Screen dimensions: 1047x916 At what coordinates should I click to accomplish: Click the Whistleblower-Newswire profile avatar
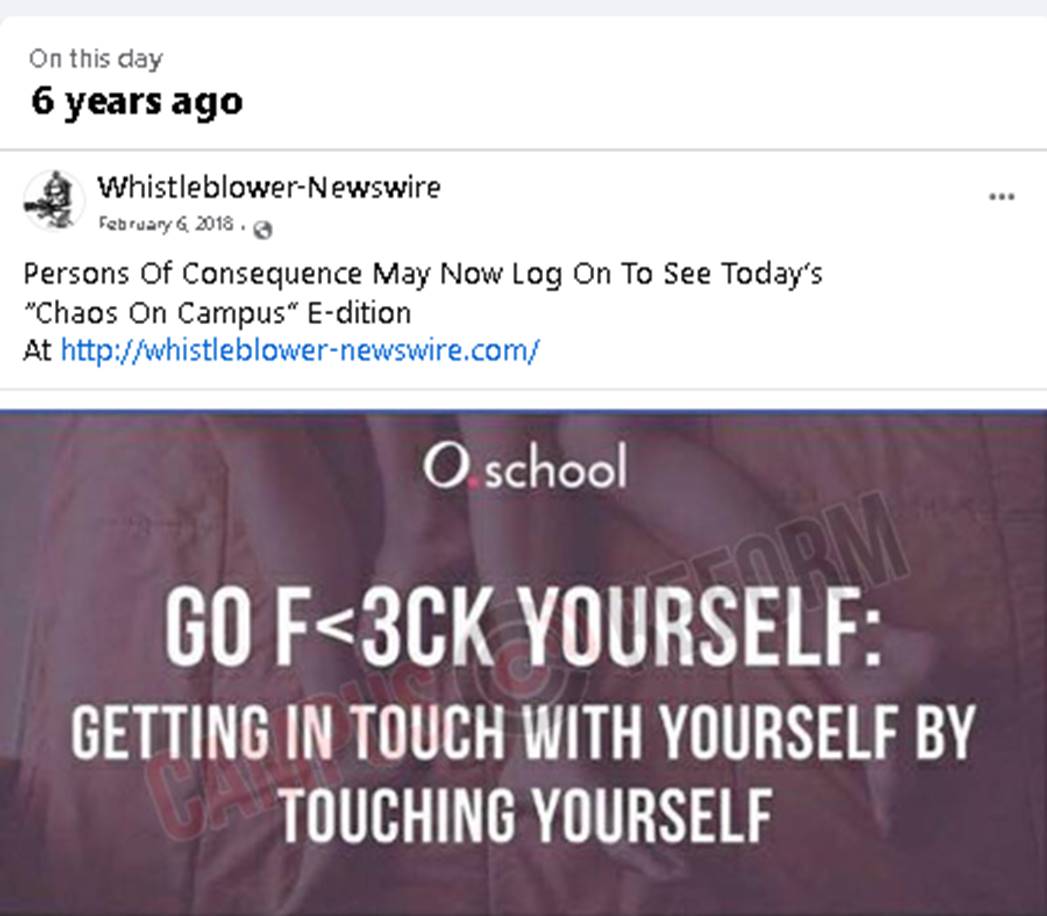[x=53, y=200]
